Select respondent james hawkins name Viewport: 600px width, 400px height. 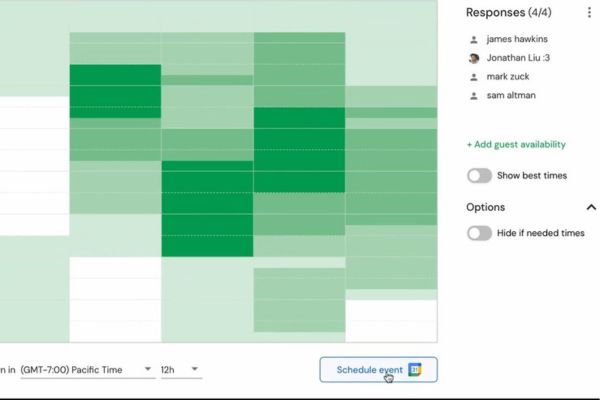click(x=517, y=39)
